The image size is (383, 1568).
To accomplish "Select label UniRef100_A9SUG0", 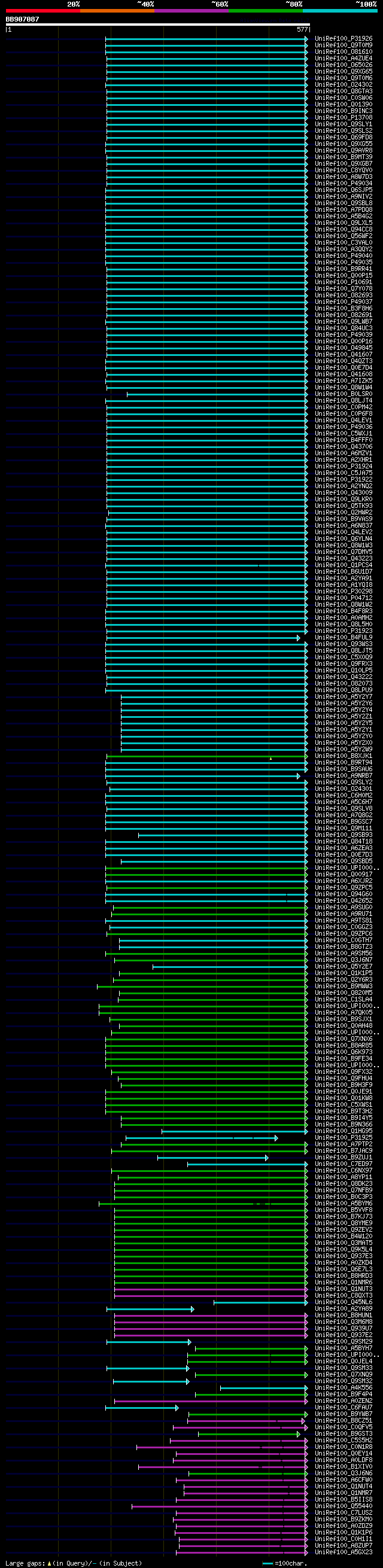I will click(x=344, y=908).
